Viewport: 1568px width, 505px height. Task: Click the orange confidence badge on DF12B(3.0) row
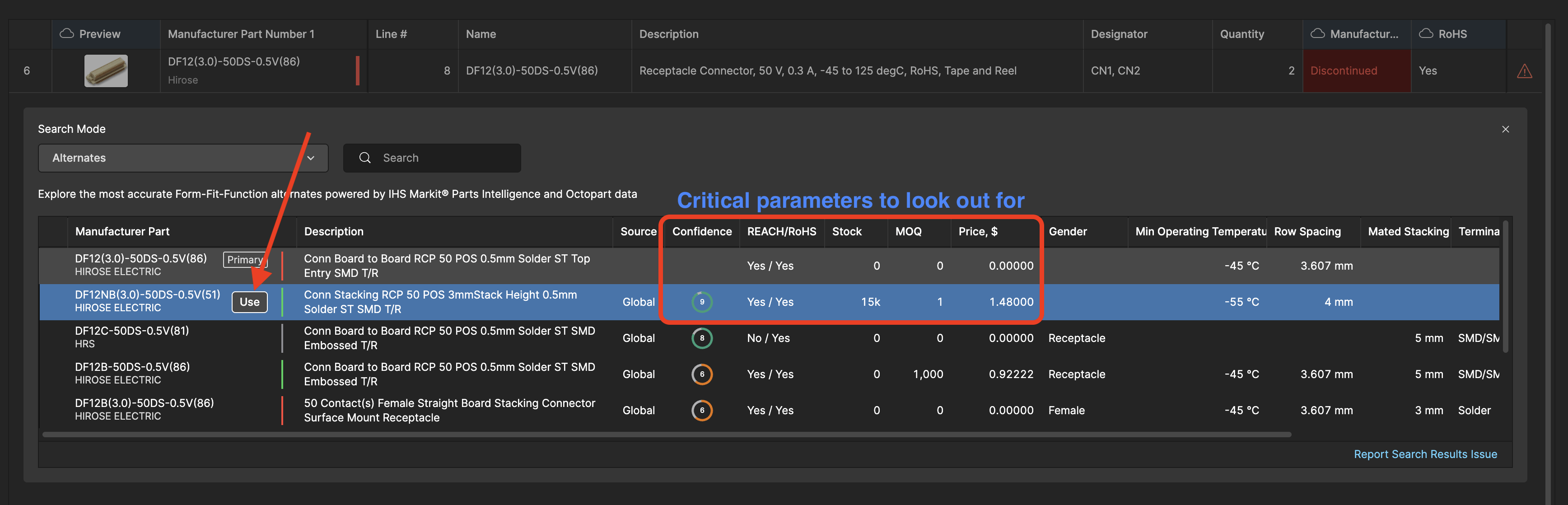pyautogui.click(x=702, y=410)
